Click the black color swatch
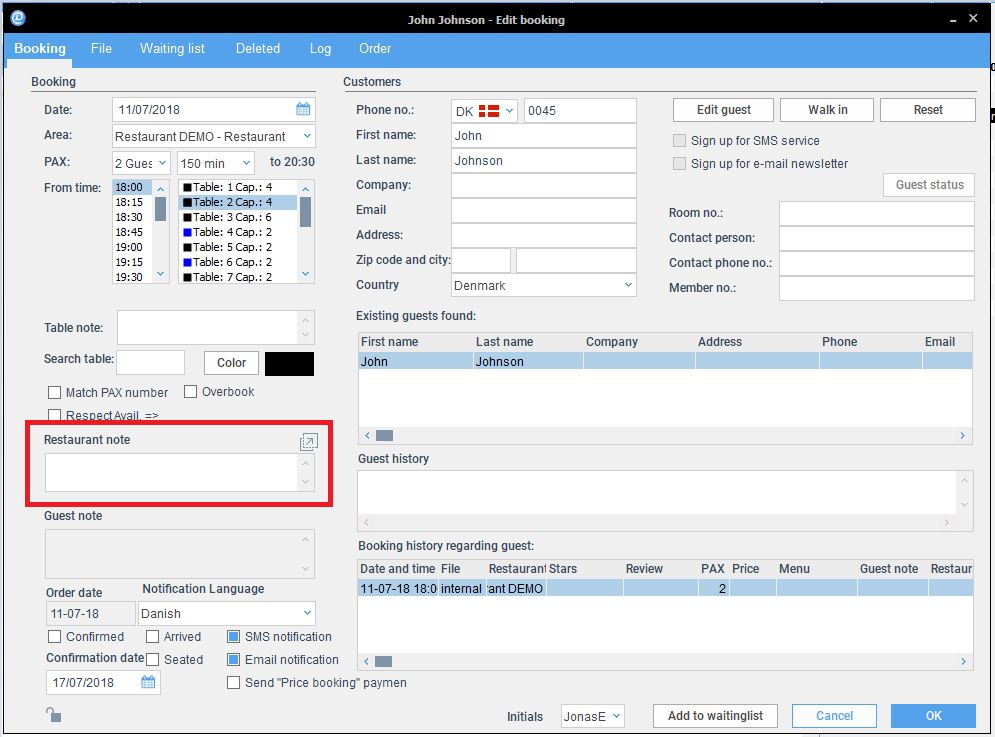The image size is (995, 737). [289, 364]
